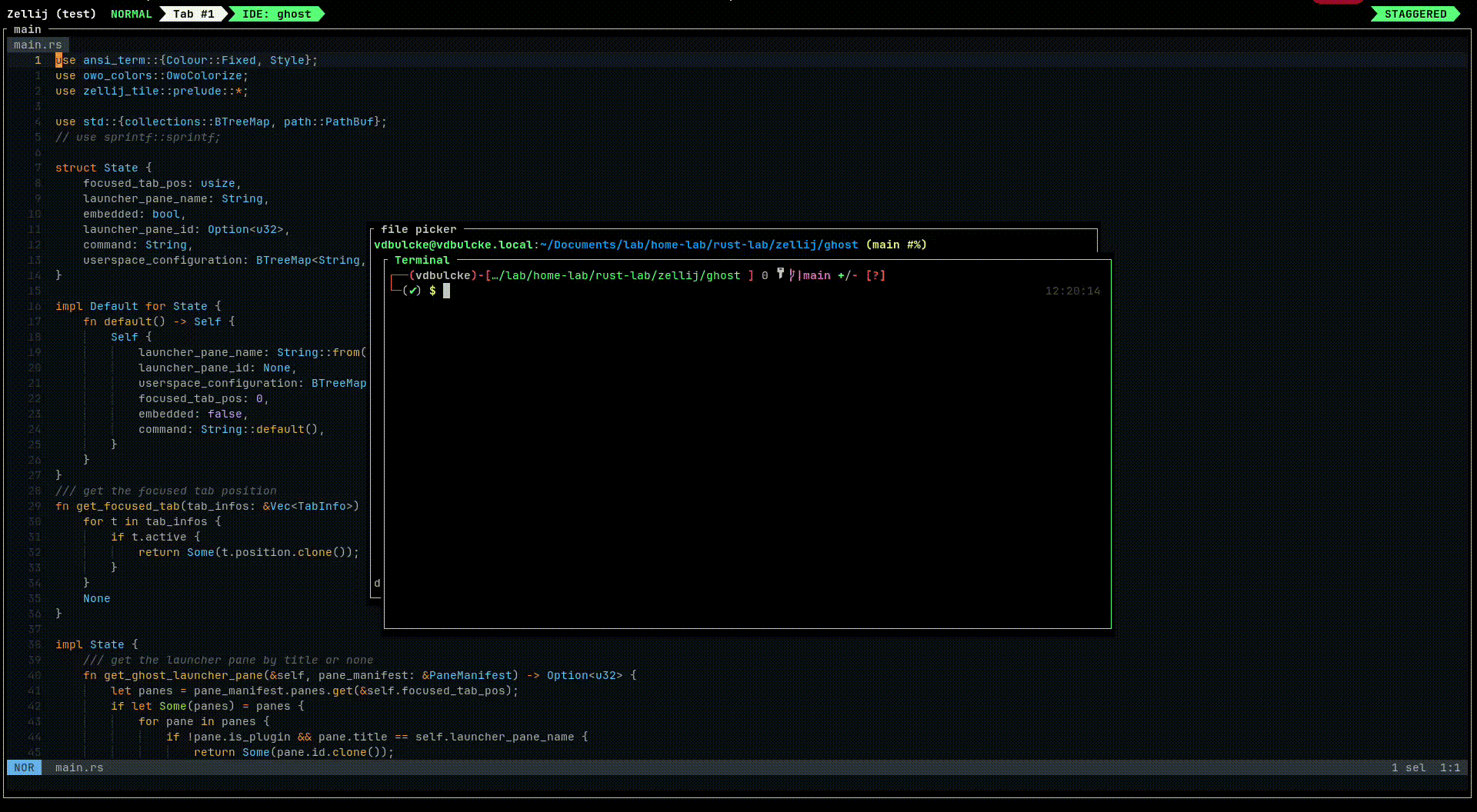Click the key icon in terminal prompt

point(780,274)
